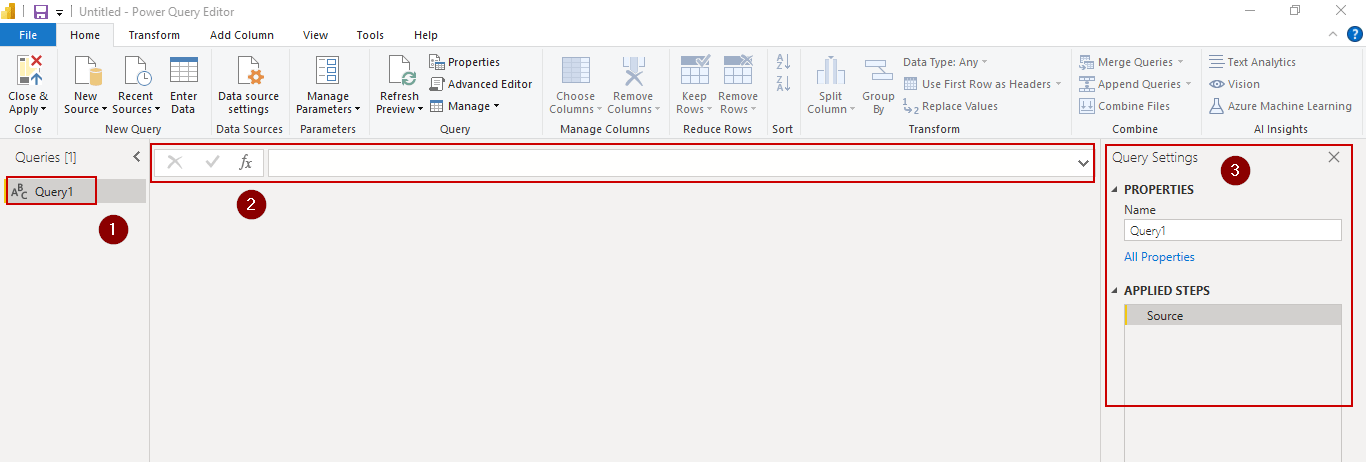This screenshot has height=462, width=1366.
Task: Switch to the View tab
Action: click(x=315, y=35)
